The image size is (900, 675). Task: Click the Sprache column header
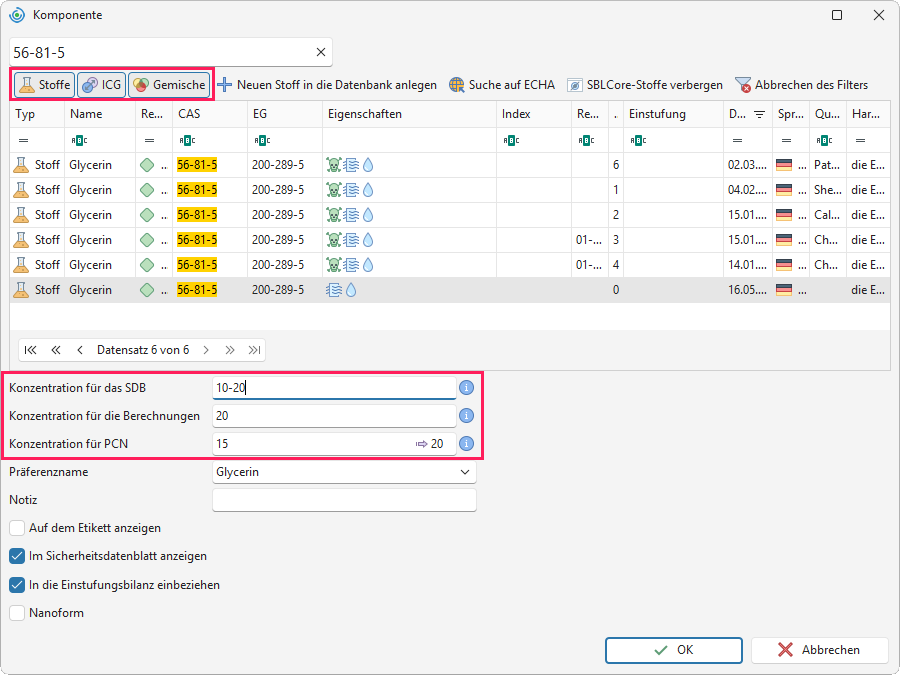click(791, 114)
